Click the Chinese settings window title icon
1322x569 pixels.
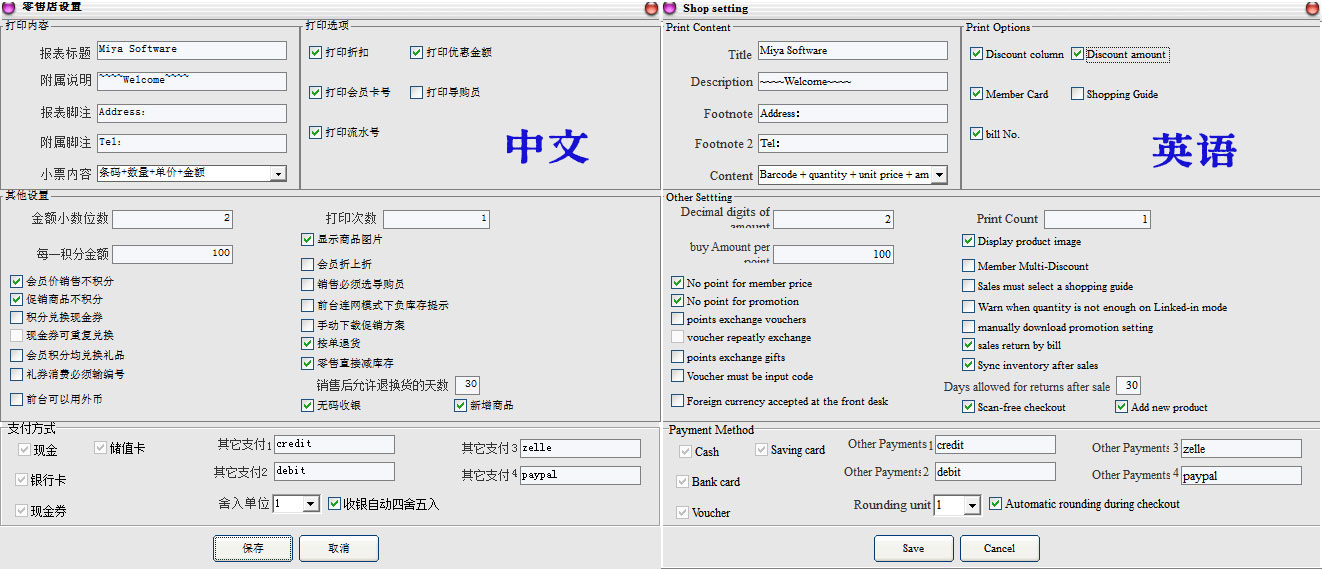coord(8,7)
